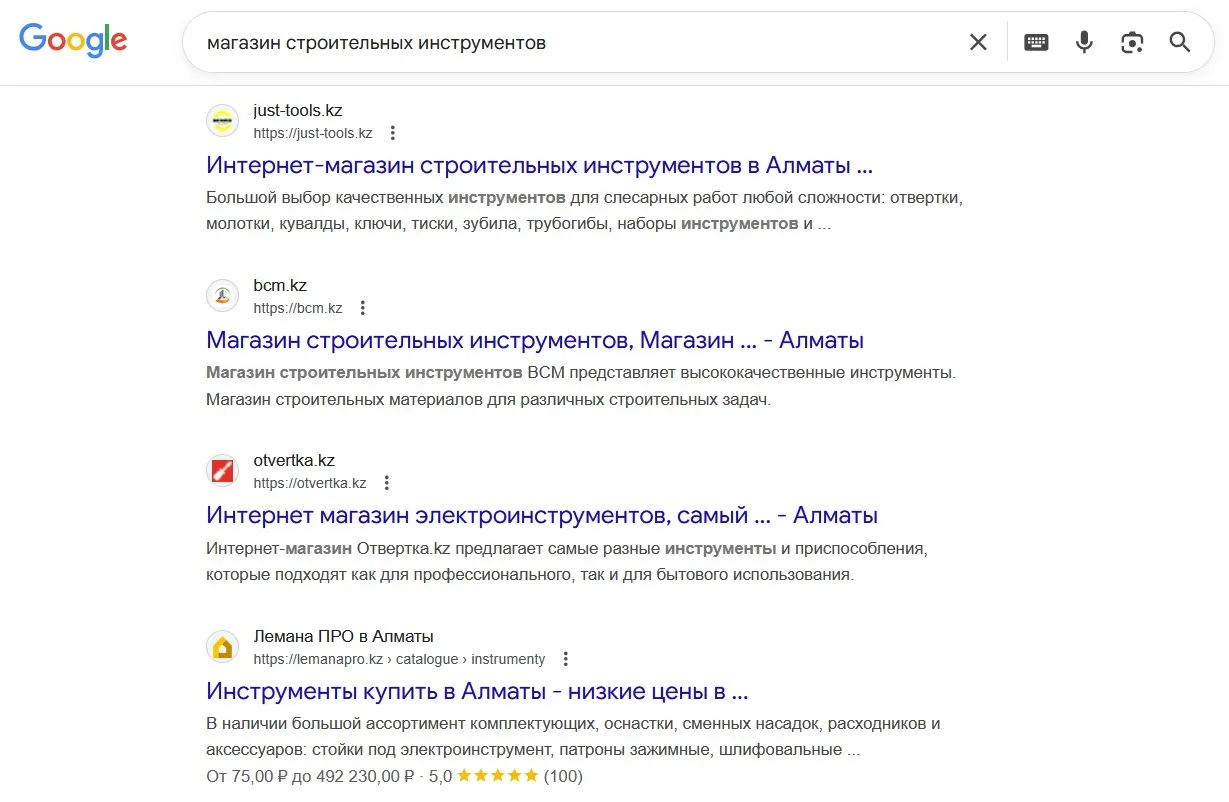Open "Инструменты купить в Алматы" result link
This screenshot has width=1229, height=802.
477,691
